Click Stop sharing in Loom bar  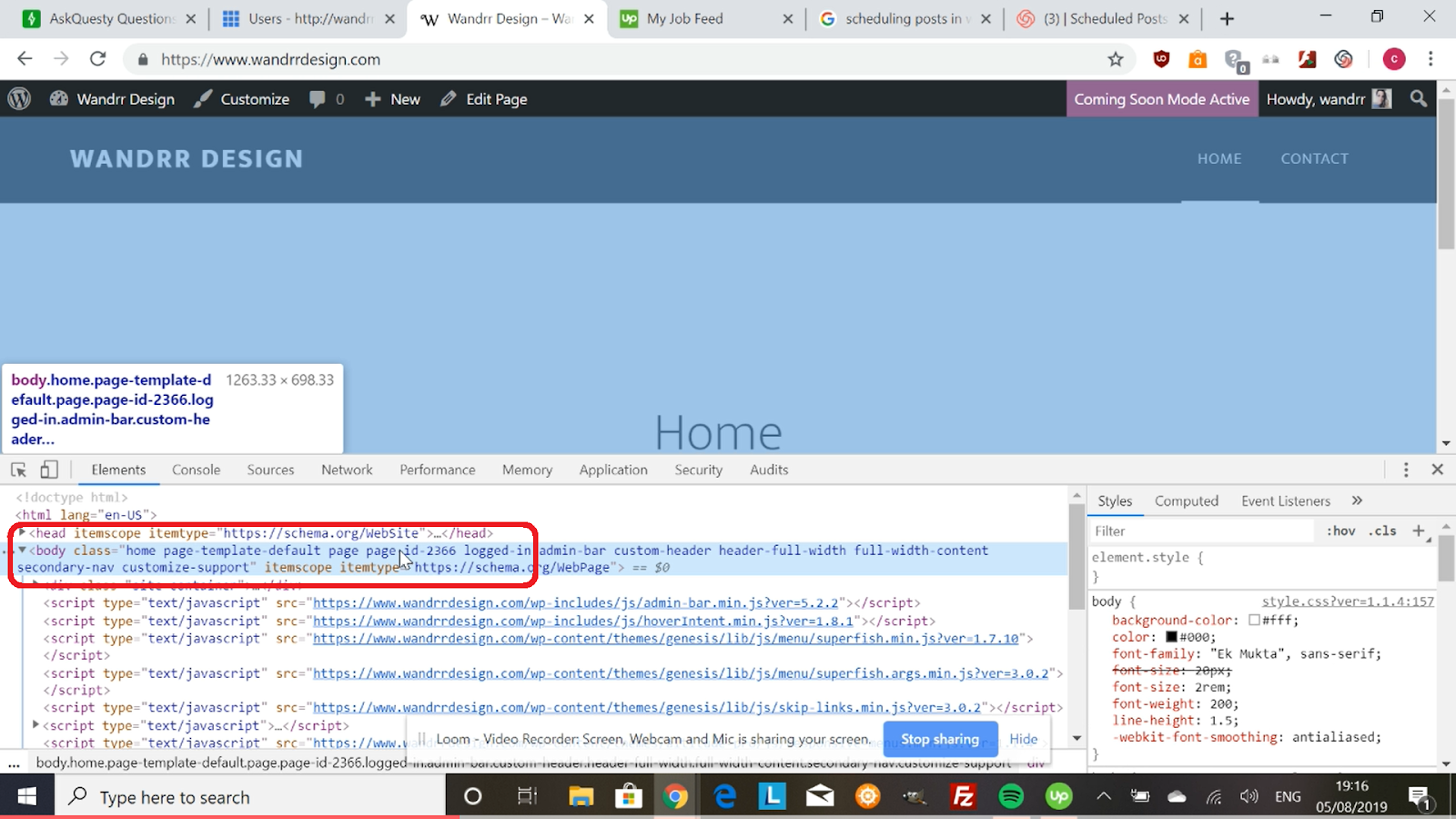pyautogui.click(x=940, y=739)
